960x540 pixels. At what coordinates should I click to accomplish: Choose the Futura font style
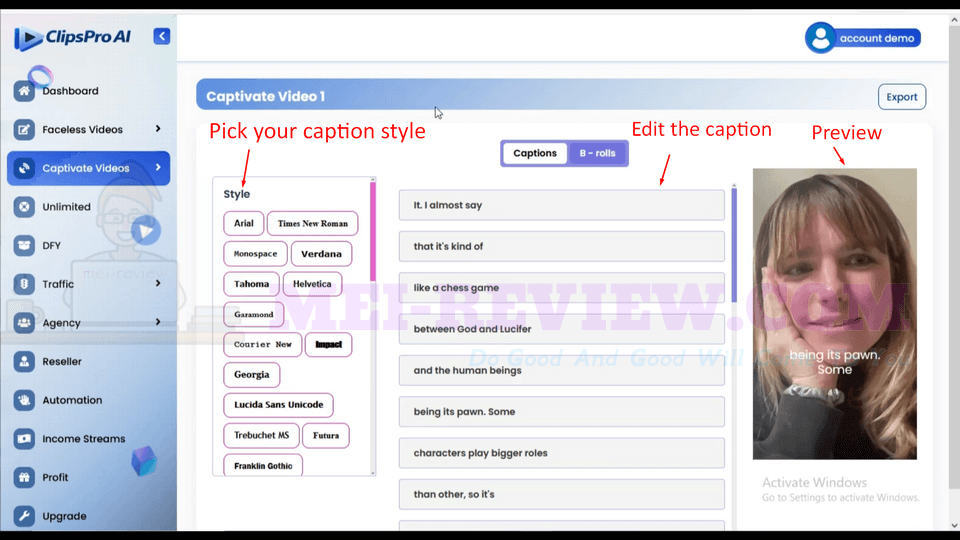pyautogui.click(x=326, y=435)
